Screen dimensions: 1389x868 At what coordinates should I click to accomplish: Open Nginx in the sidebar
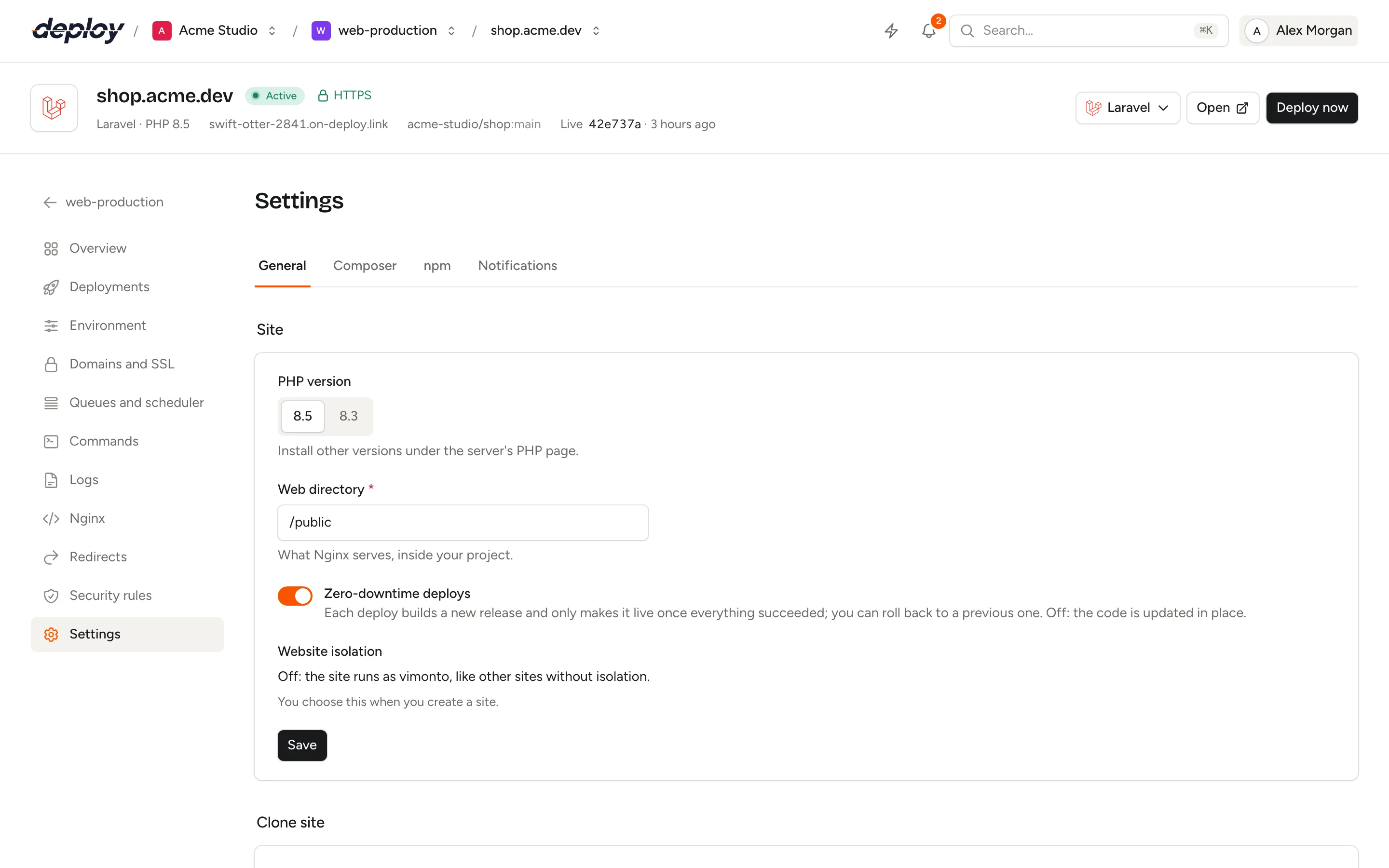tap(127, 518)
